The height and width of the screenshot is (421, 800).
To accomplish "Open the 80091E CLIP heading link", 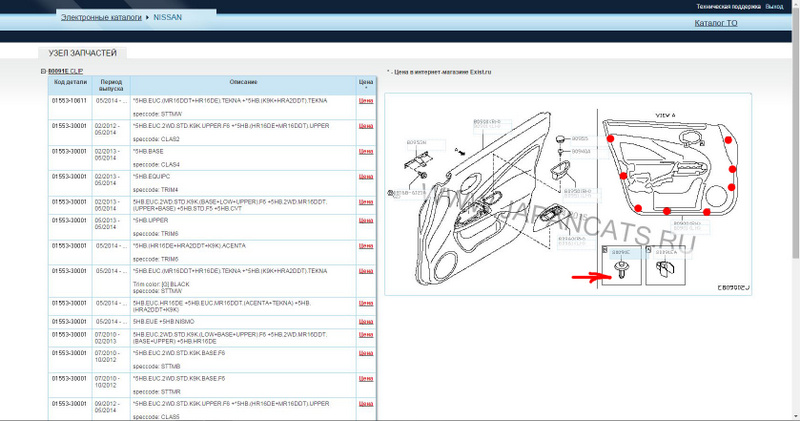I will pos(65,71).
